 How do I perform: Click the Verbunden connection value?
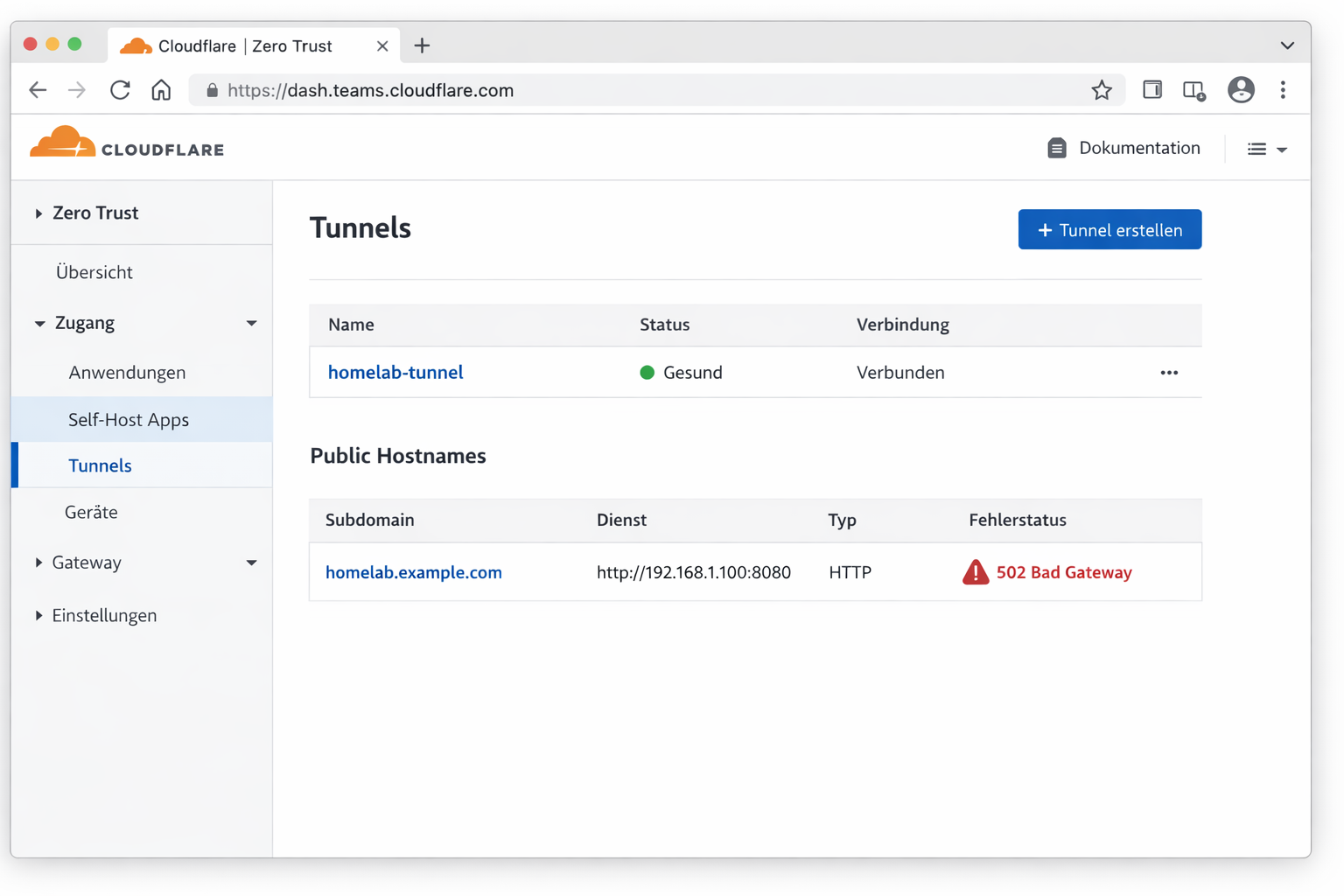(900, 373)
